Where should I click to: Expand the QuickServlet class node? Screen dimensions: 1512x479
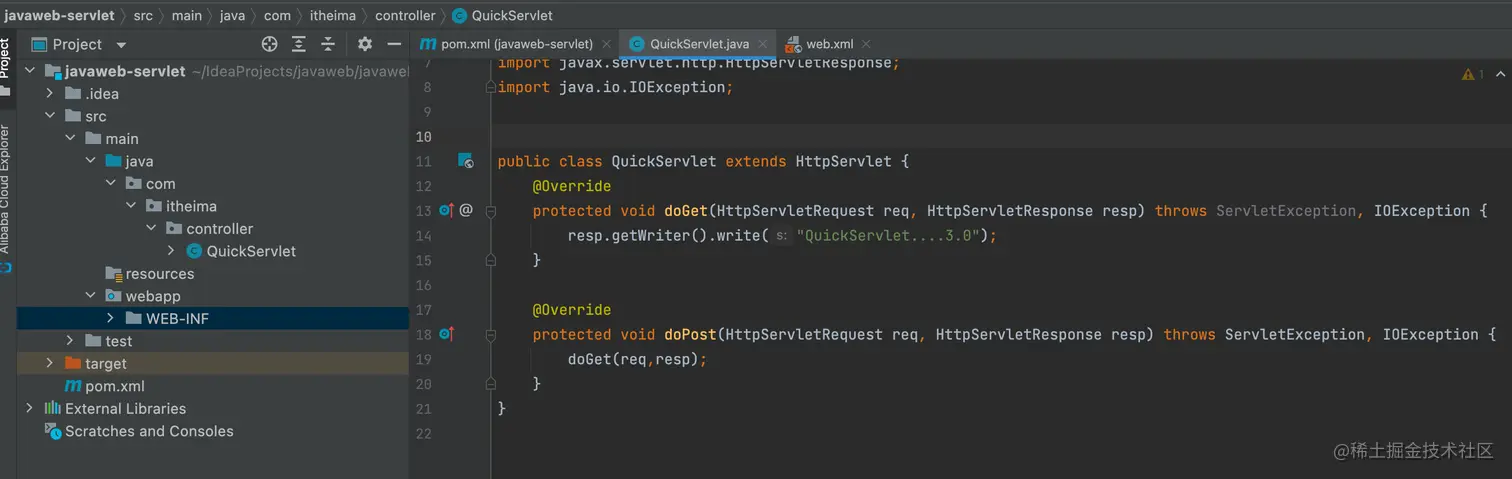coord(171,251)
